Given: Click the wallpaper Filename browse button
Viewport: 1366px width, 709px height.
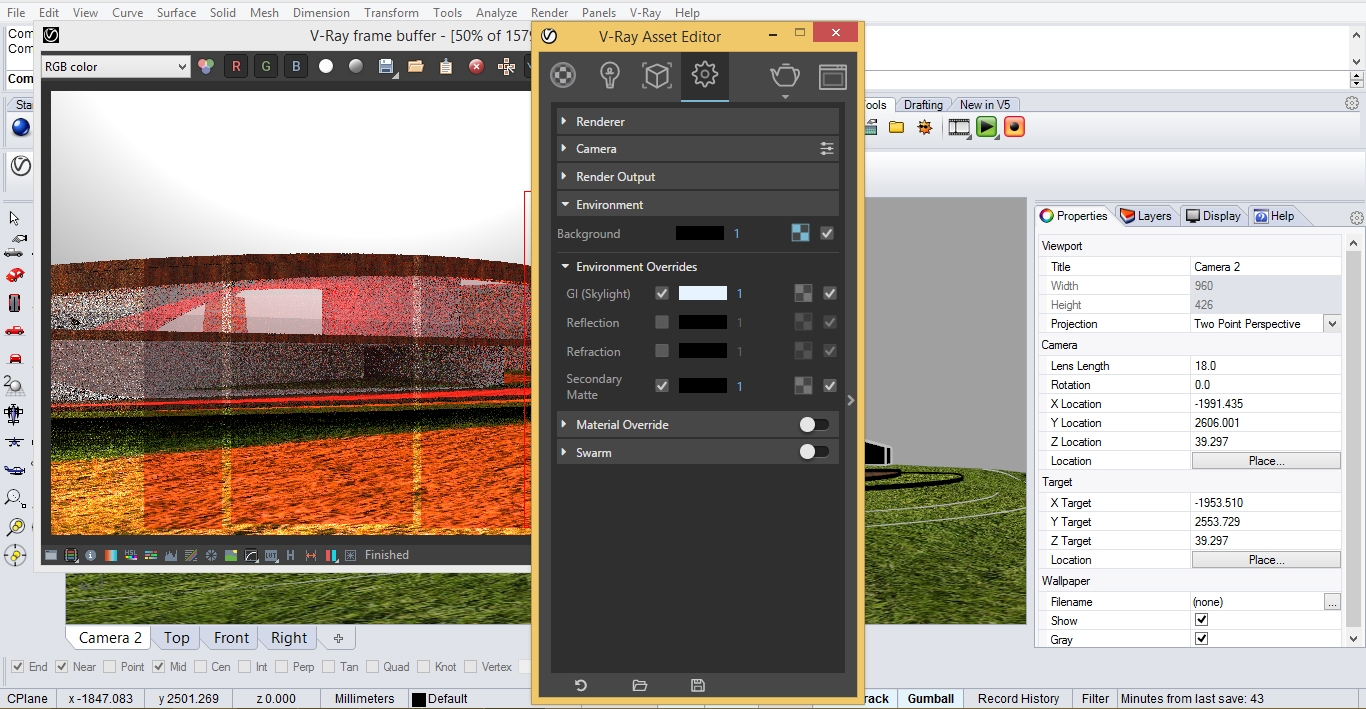Looking at the screenshot, I should [x=1331, y=602].
